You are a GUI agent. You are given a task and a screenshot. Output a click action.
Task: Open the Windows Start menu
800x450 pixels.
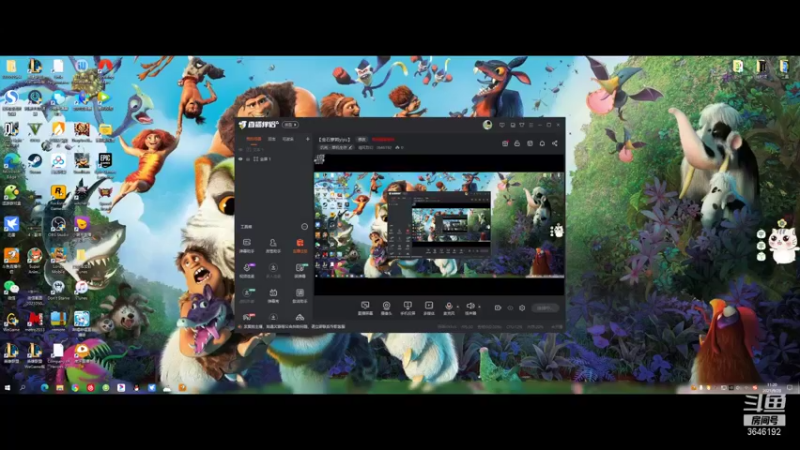point(7,388)
